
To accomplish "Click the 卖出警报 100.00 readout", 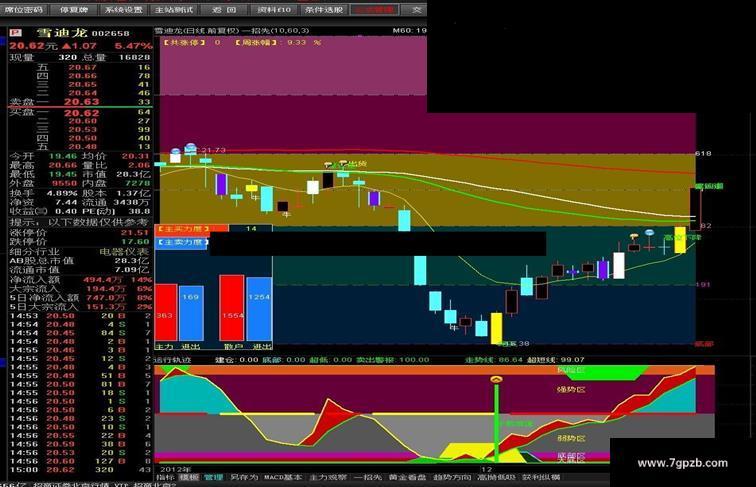I will tap(392, 360).
